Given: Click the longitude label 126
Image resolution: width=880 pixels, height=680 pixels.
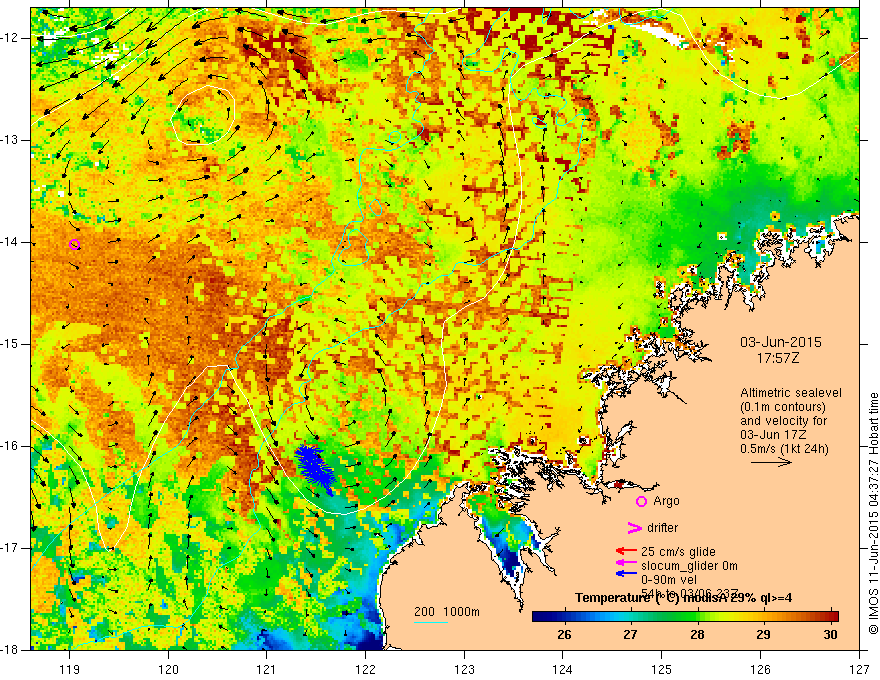Looking at the screenshot, I should coord(760,669).
